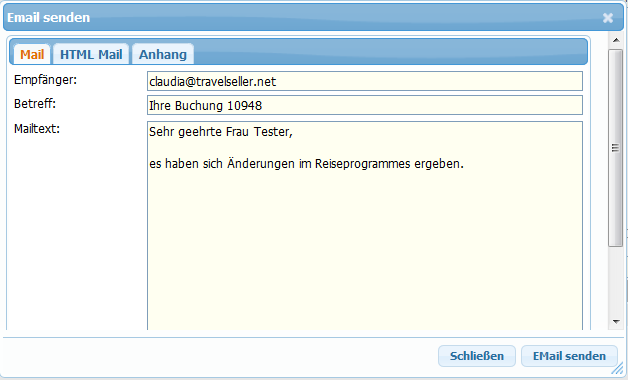Click the scrollbar up arrow
The image size is (628, 380).
(616, 40)
